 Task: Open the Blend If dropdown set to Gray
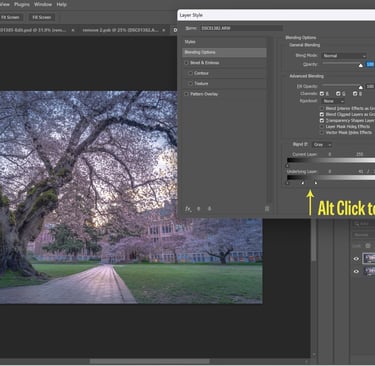point(322,145)
